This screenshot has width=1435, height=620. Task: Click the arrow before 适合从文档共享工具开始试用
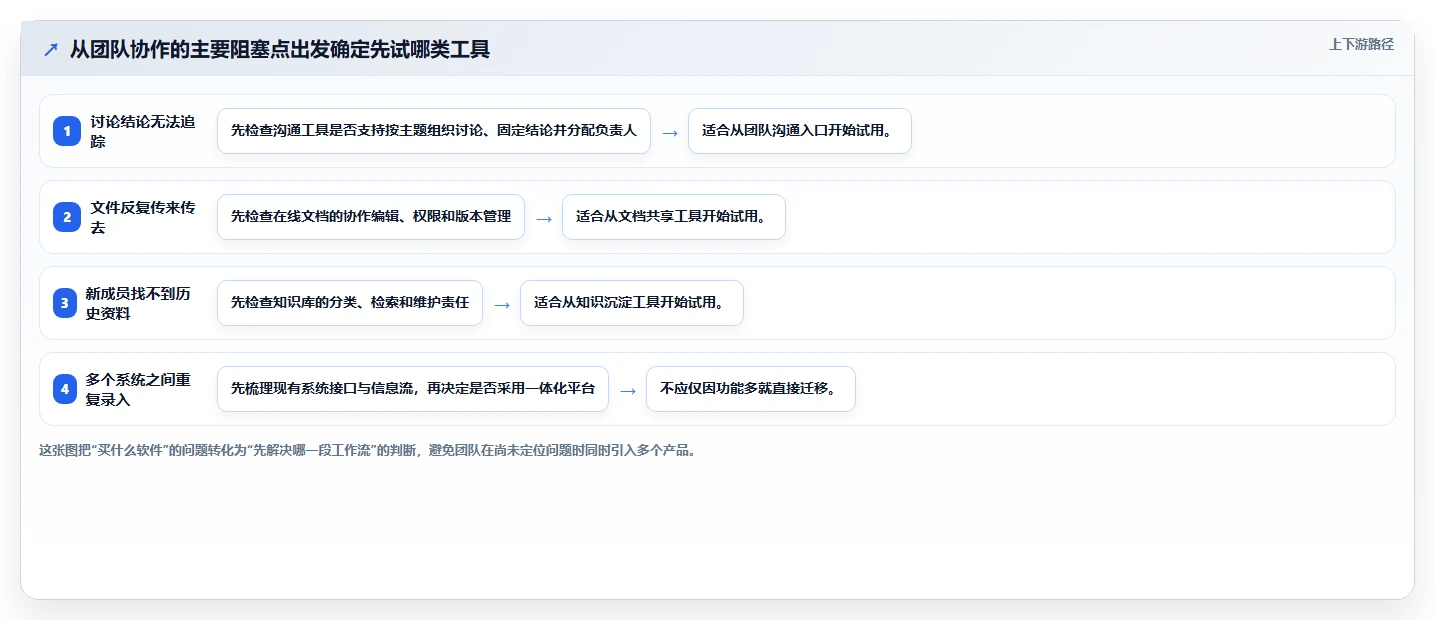point(544,218)
